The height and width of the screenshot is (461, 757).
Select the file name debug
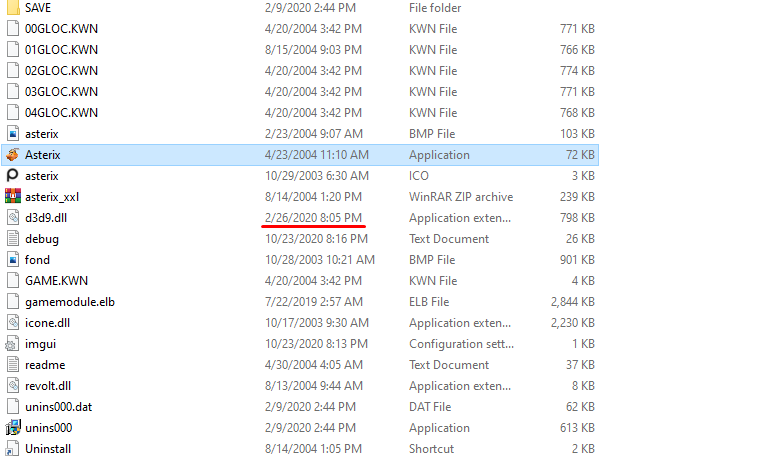coord(42,239)
